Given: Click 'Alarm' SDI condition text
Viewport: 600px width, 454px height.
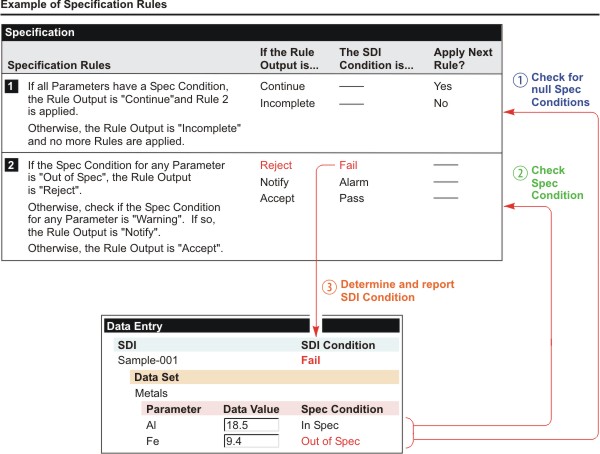Looking at the screenshot, I should 354,182.
